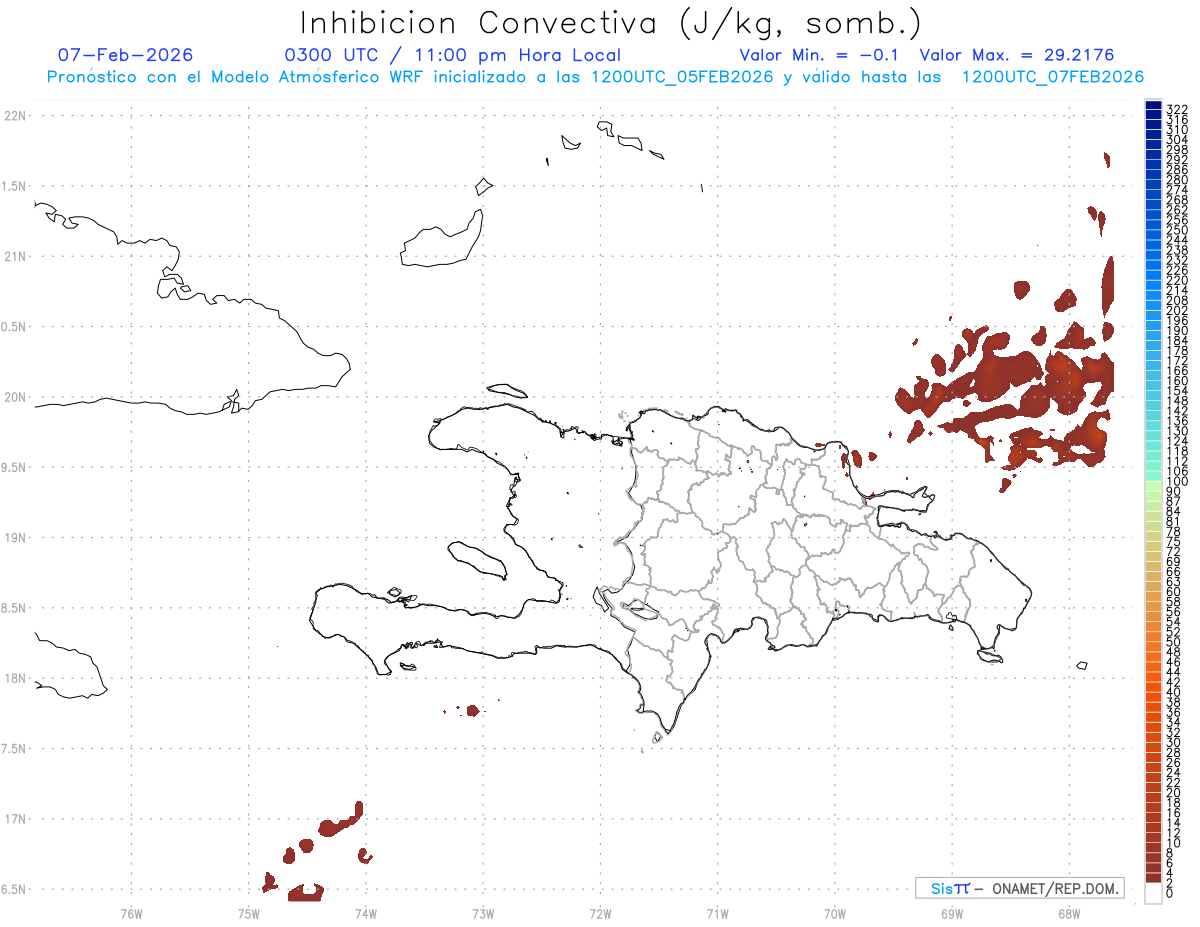Click the '21N' latitude label
This screenshot has height=927, width=1200.
point(14,257)
